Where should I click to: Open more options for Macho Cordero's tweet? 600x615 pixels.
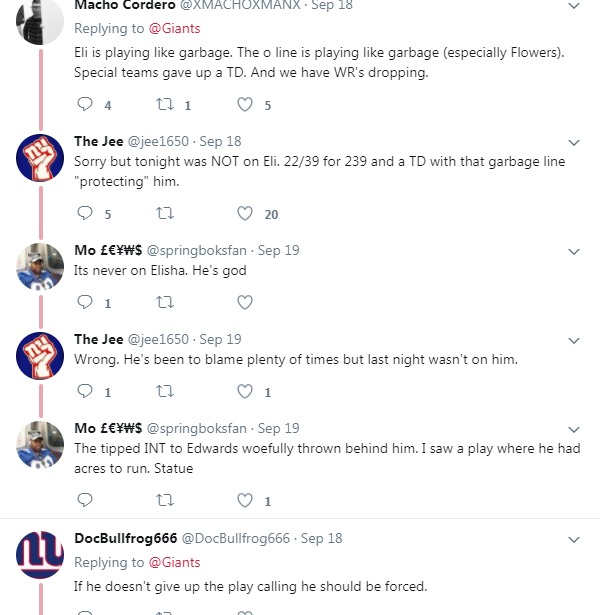(574, 6)
